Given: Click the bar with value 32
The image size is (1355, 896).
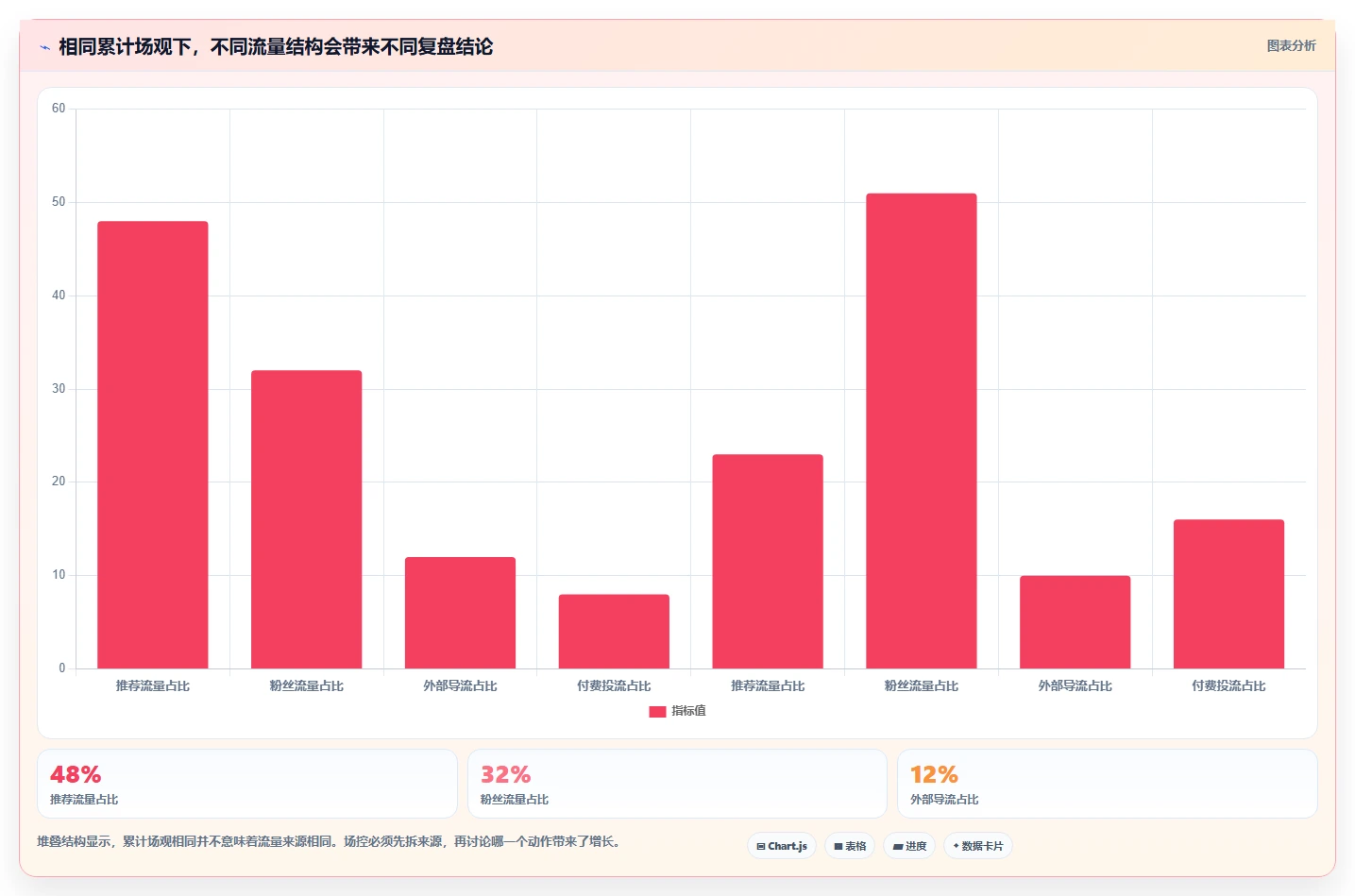Looking at the screenshot, I should pyautogui.click(x=306, y=519).
